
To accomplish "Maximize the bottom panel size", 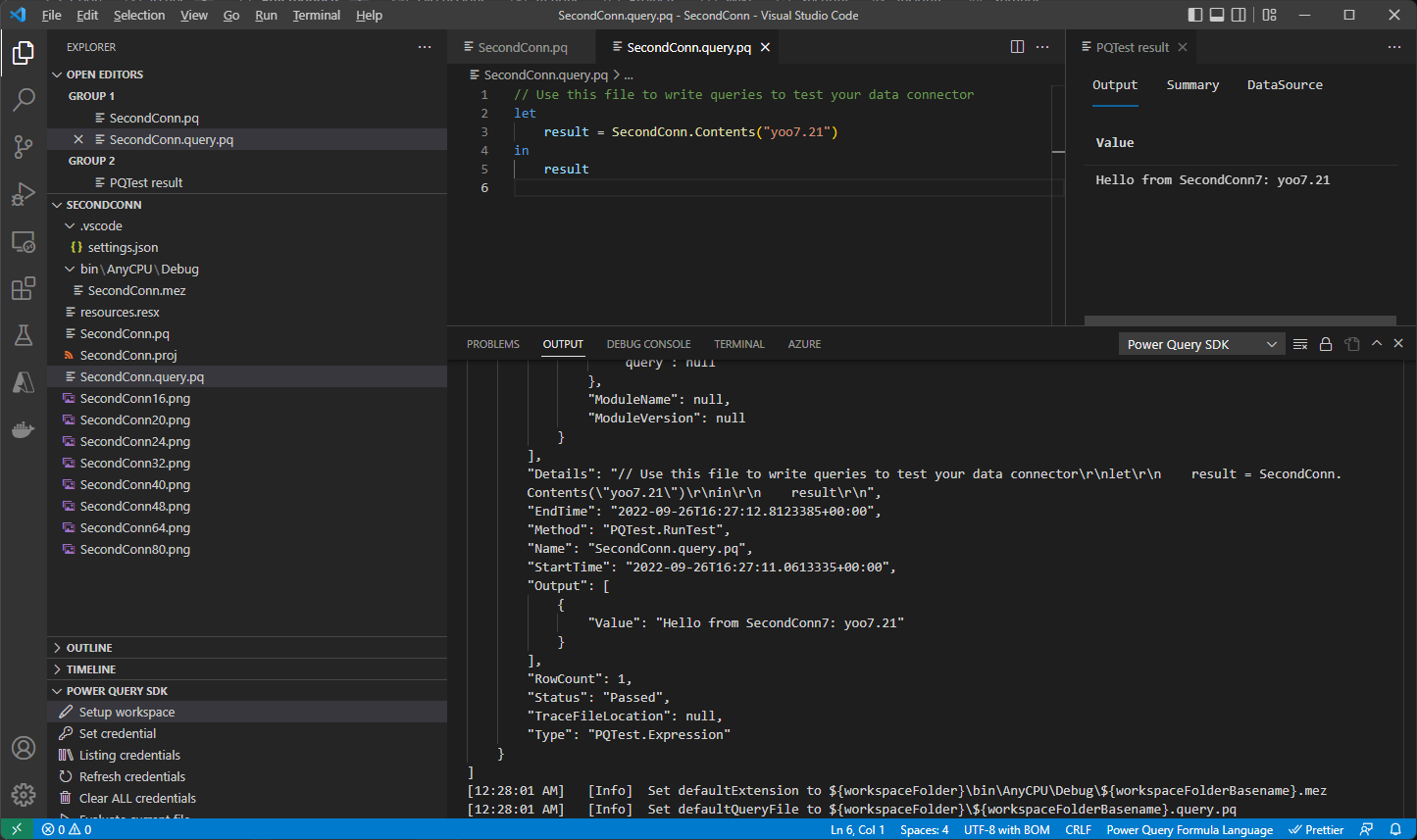I will [x=1377, y=344].
